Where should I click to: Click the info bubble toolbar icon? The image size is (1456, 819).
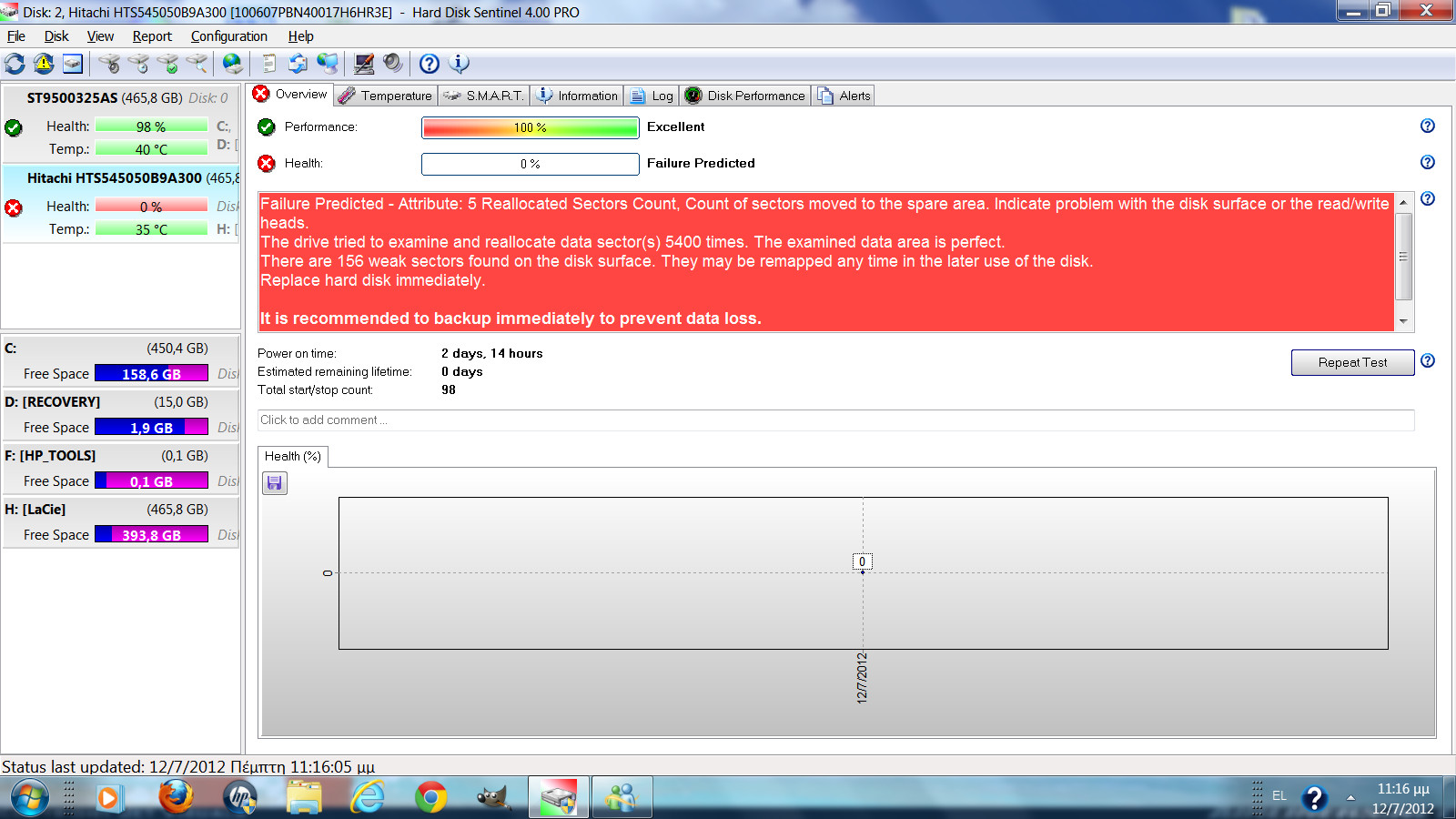click(x=460, y=64)
